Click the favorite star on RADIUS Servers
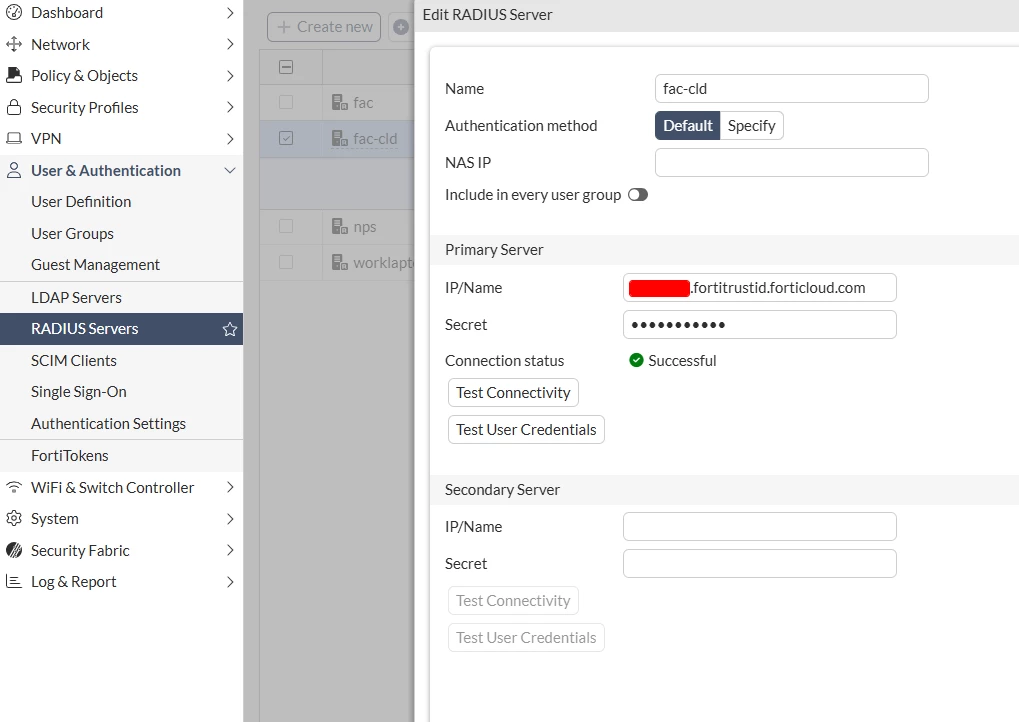The height and width of the screenshot is (722, 1019). point(229,329)
